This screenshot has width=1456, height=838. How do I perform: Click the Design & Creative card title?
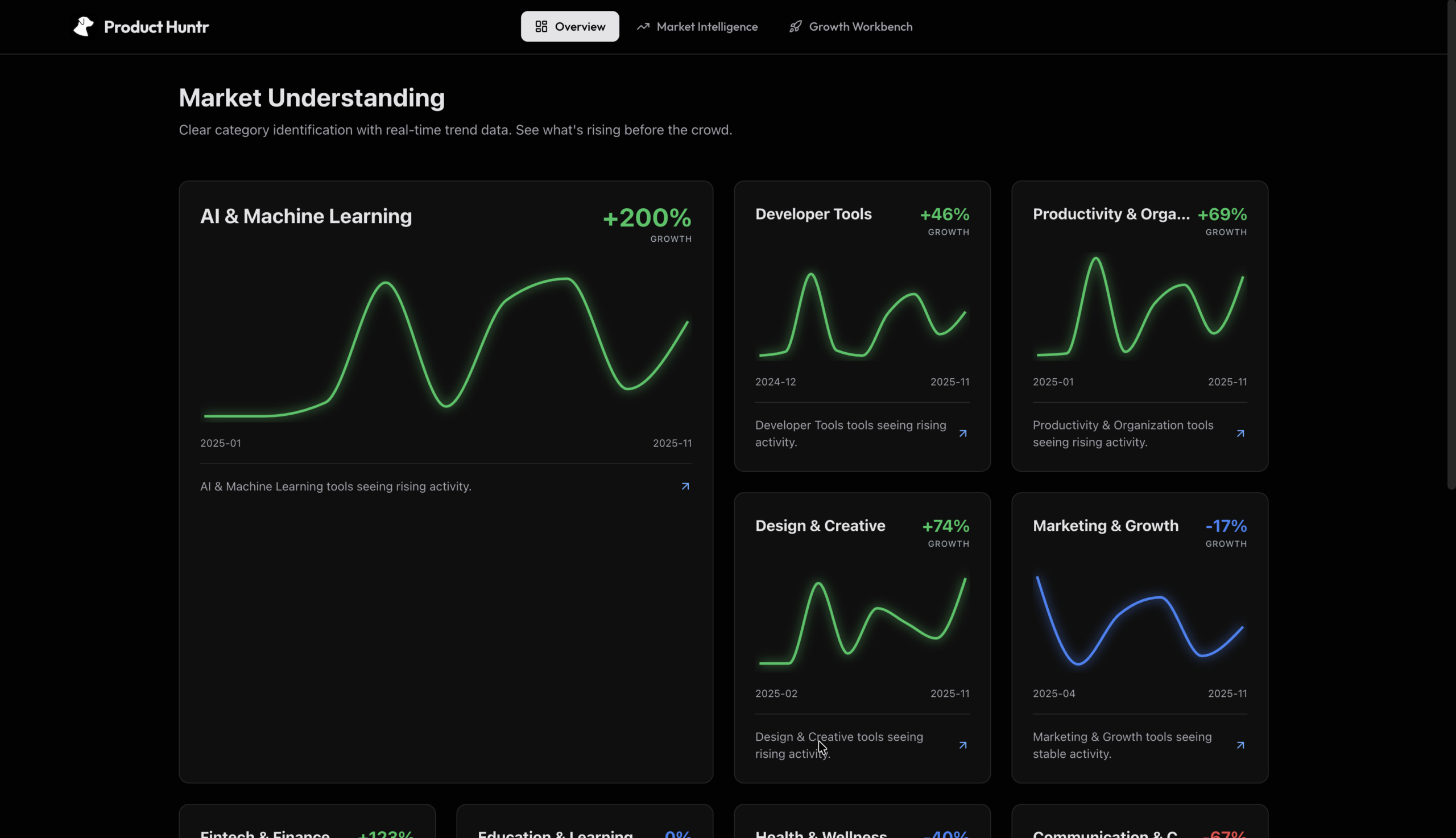click(x=820, y=526)
